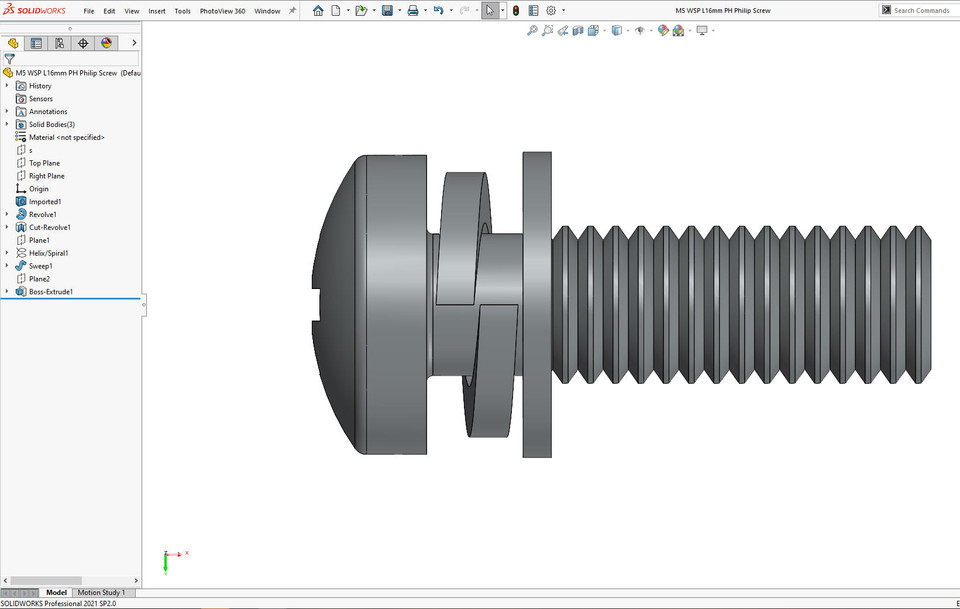Expand the Solid Bodies(3) folder

pyautogui.click(x=6, y=124)
